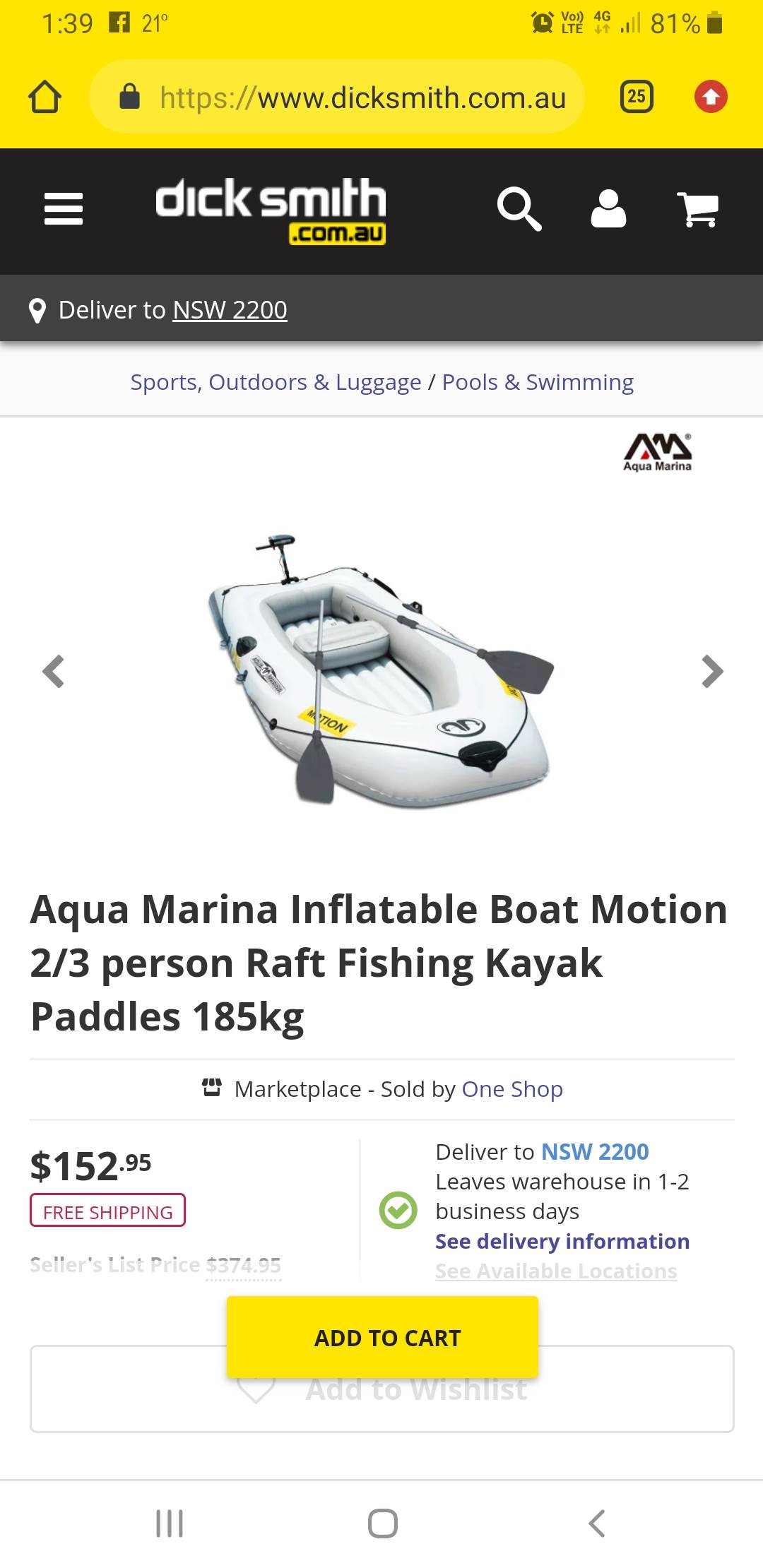Open the browser tabs counter showing 25
The height and width of the screenshot is (1568, 763).
coord(637,97)
